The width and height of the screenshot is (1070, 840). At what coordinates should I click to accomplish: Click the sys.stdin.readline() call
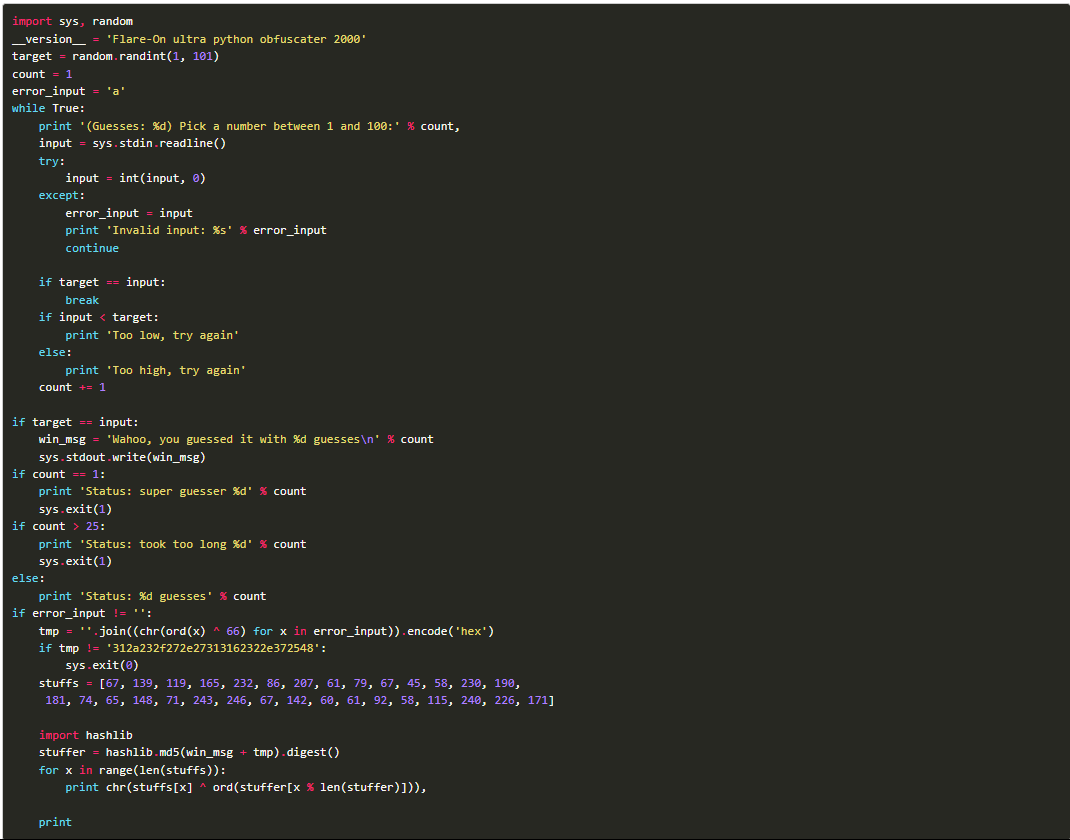point(153,143)
